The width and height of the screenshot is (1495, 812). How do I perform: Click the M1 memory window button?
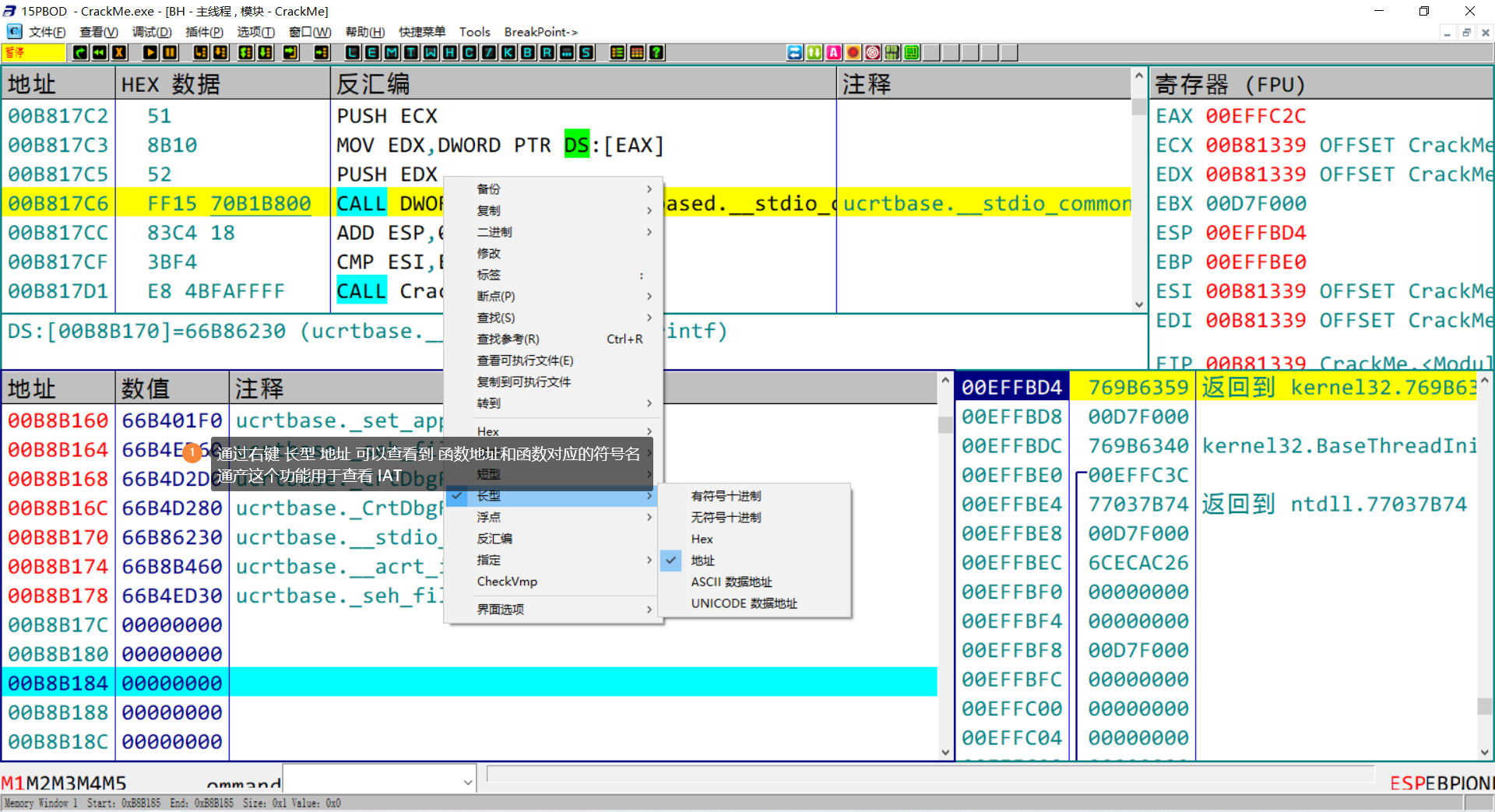[x=13, y=783]
